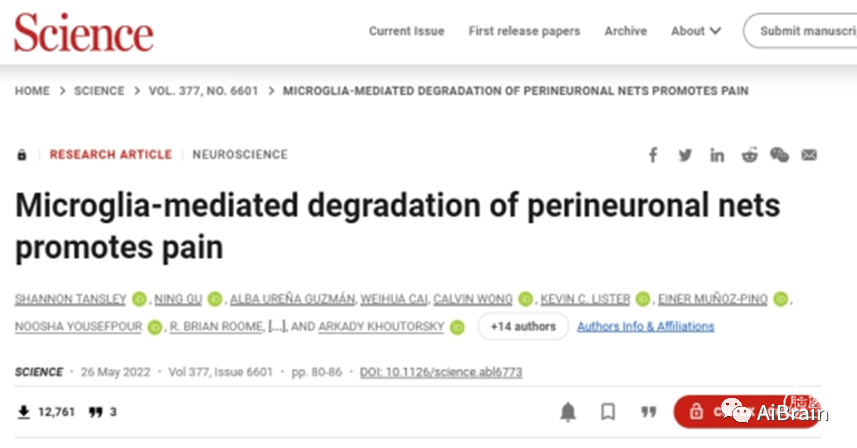The height and width of the screenshot is (448, 857).
Task: Navigate to Vol. 377, No. 6601 breadcrumb
Action: [x=203, y=91]
